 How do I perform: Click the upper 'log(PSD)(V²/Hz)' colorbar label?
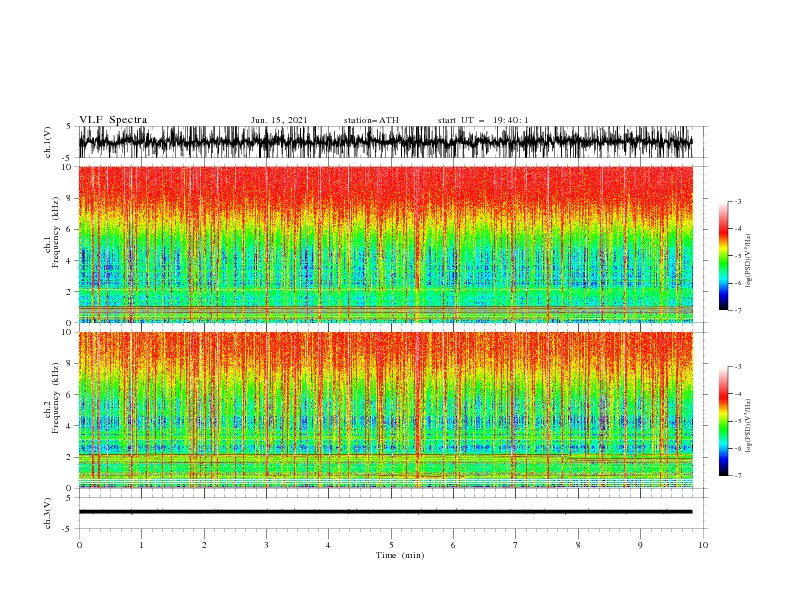click(748, 261)
